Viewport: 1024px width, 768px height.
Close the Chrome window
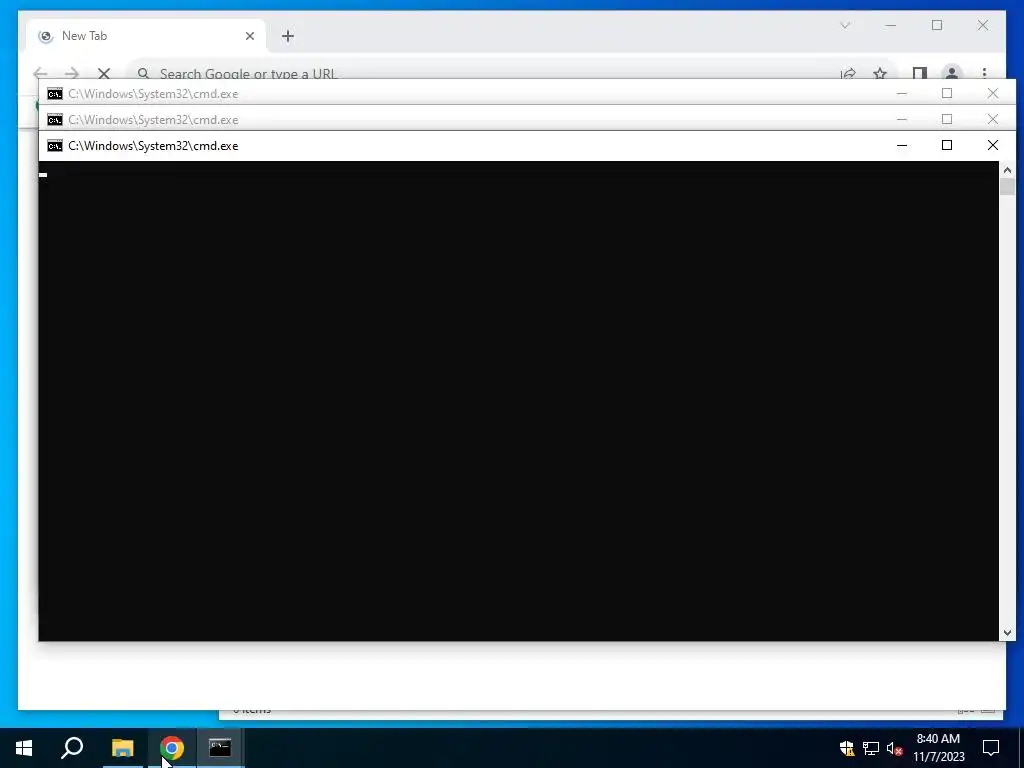click(983, 25)
